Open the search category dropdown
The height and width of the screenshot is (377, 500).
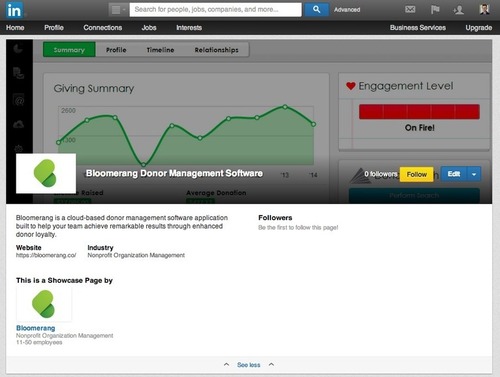(x=118, y=10)
